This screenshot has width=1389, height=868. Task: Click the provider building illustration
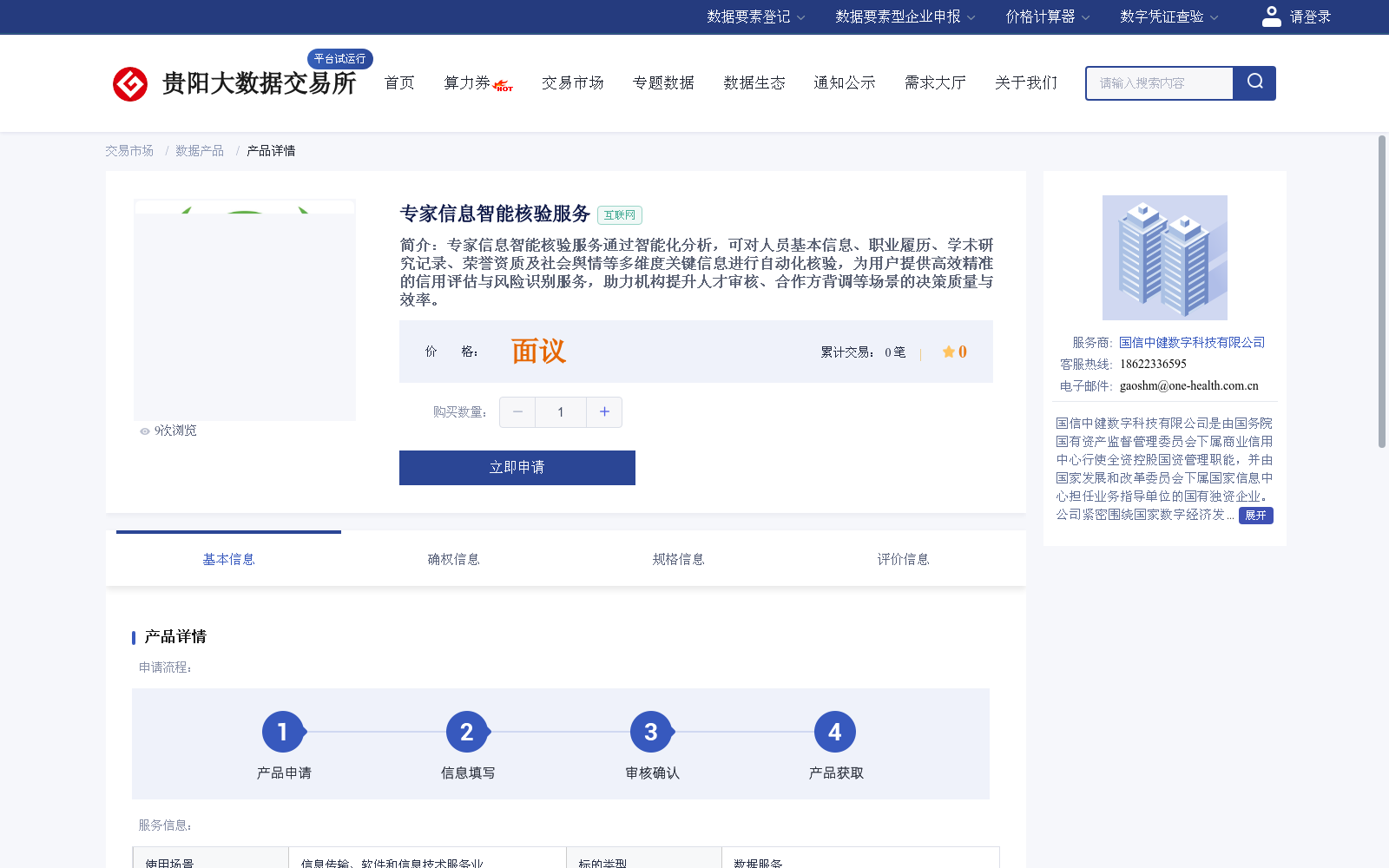click(1165, 258)
